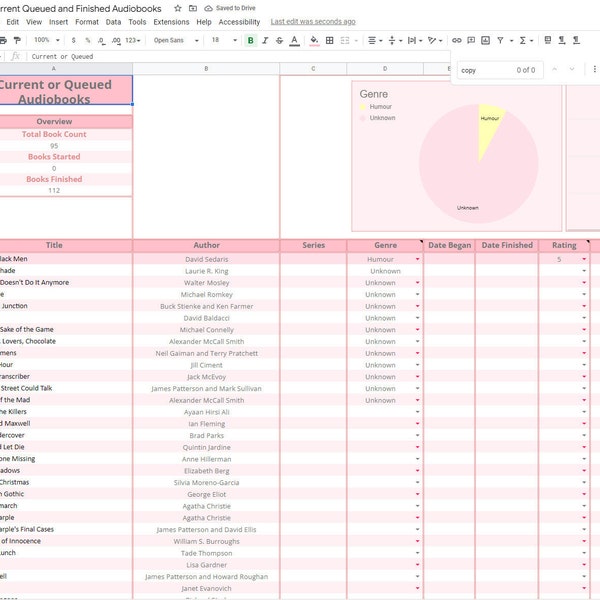Go to previous find result
This screenshot has width=600, height=600.
tap(554, 69)
